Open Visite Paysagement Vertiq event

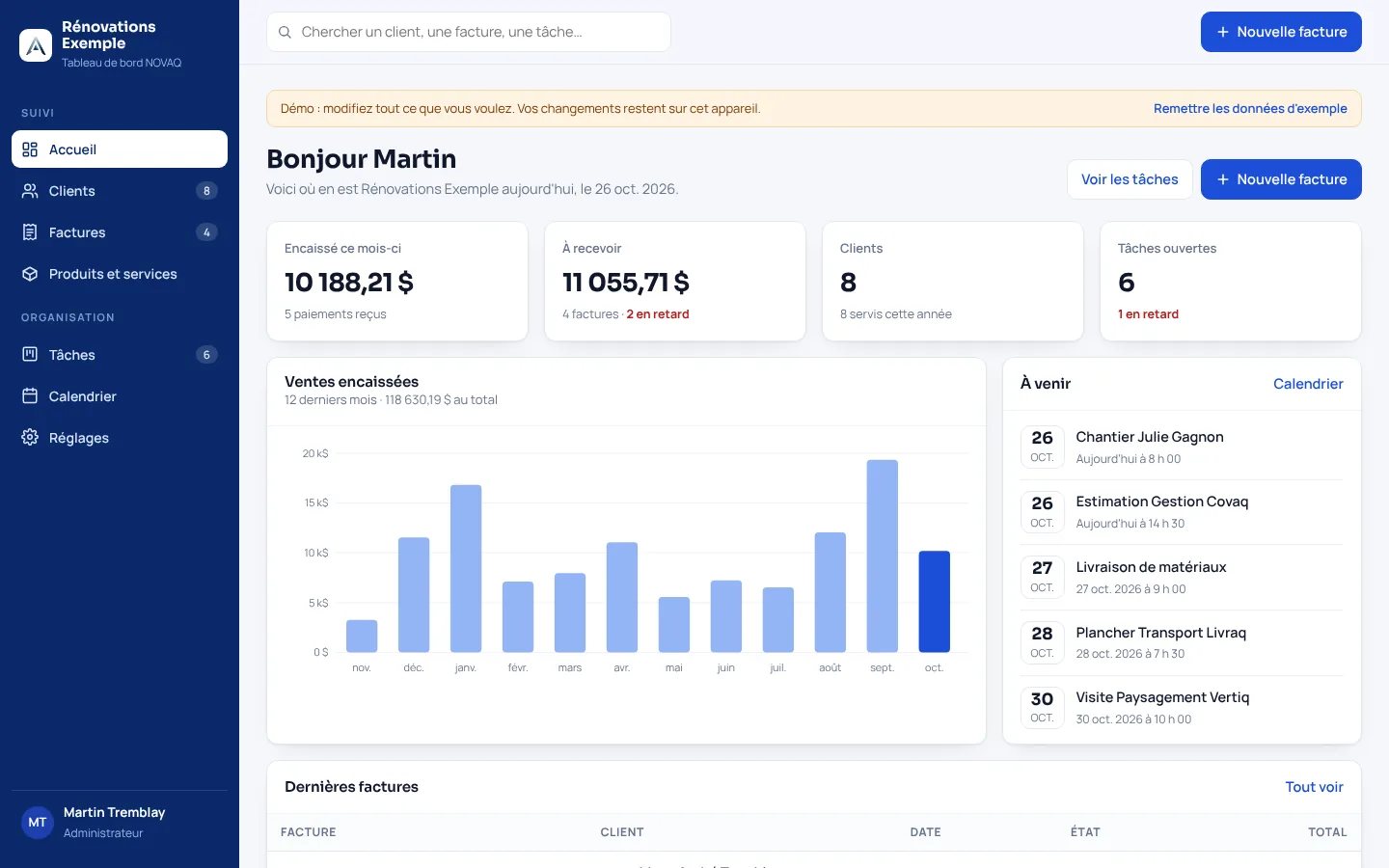[1182, 708]
